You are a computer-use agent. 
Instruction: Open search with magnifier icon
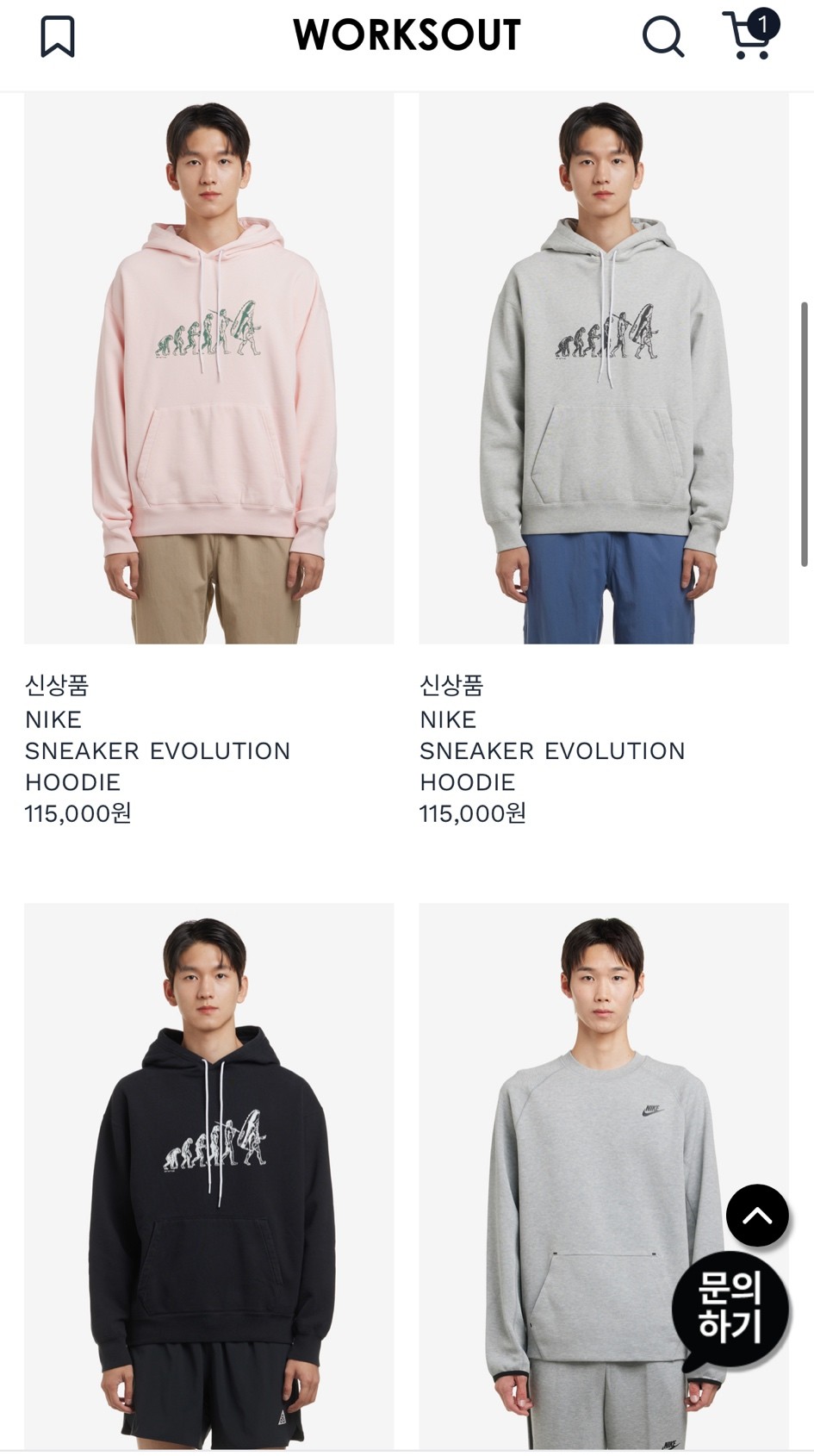click(x=663, y=37)
